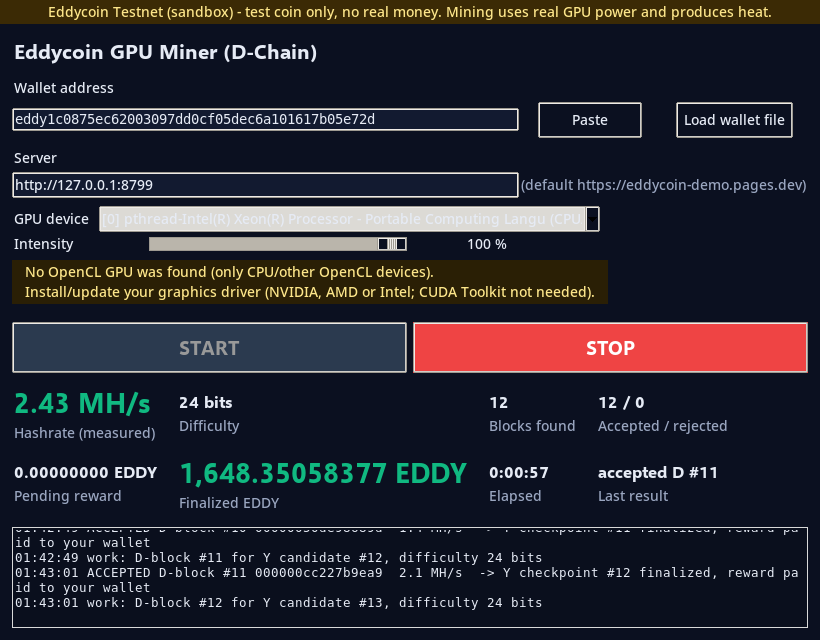Viewport: 820px width, 640px height.
Task: Open the GPU device dropdown arrow
Action: [x=593, y=219]
